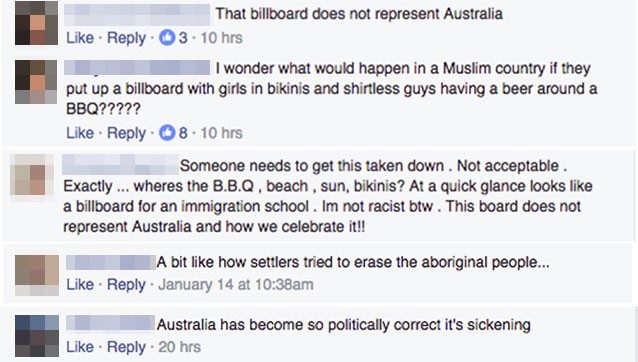The width and height of the screenshot is (638, 362).
Task: Like the comment about settlers and aboriginal people
Action: pos(80,284)
